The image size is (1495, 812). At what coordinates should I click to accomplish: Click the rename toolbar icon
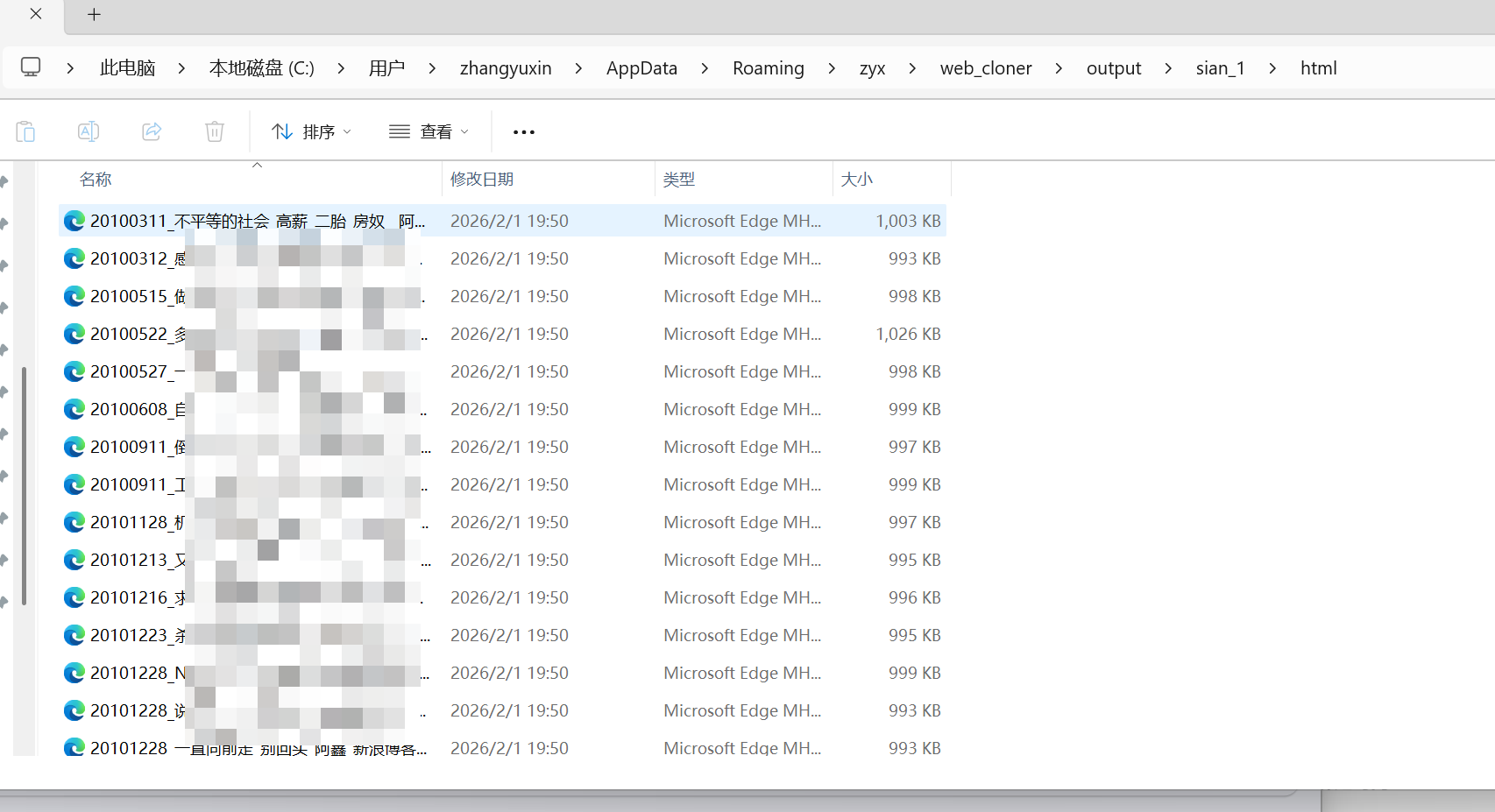point(89,131)
